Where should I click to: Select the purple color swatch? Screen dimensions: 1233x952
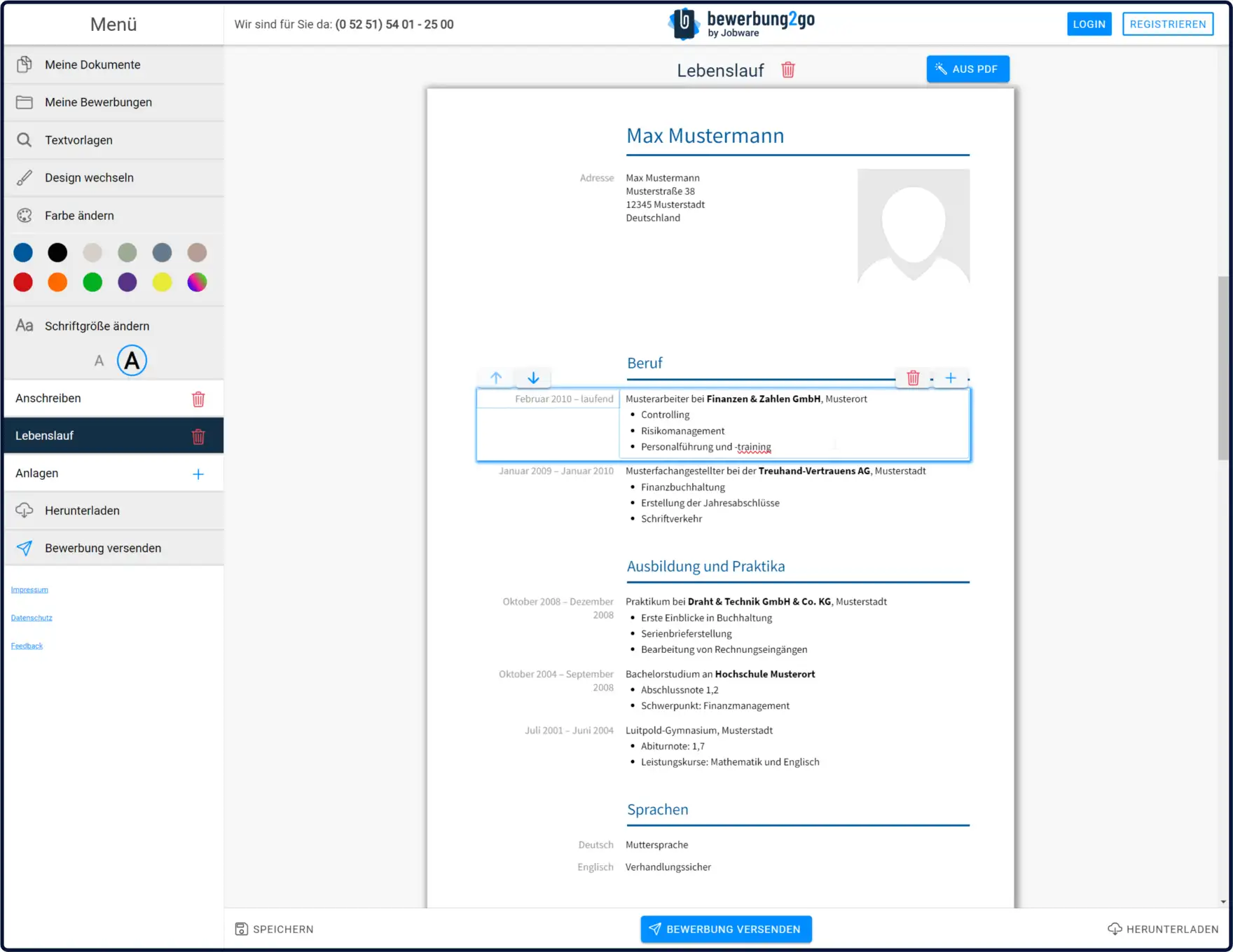(128, 282)
